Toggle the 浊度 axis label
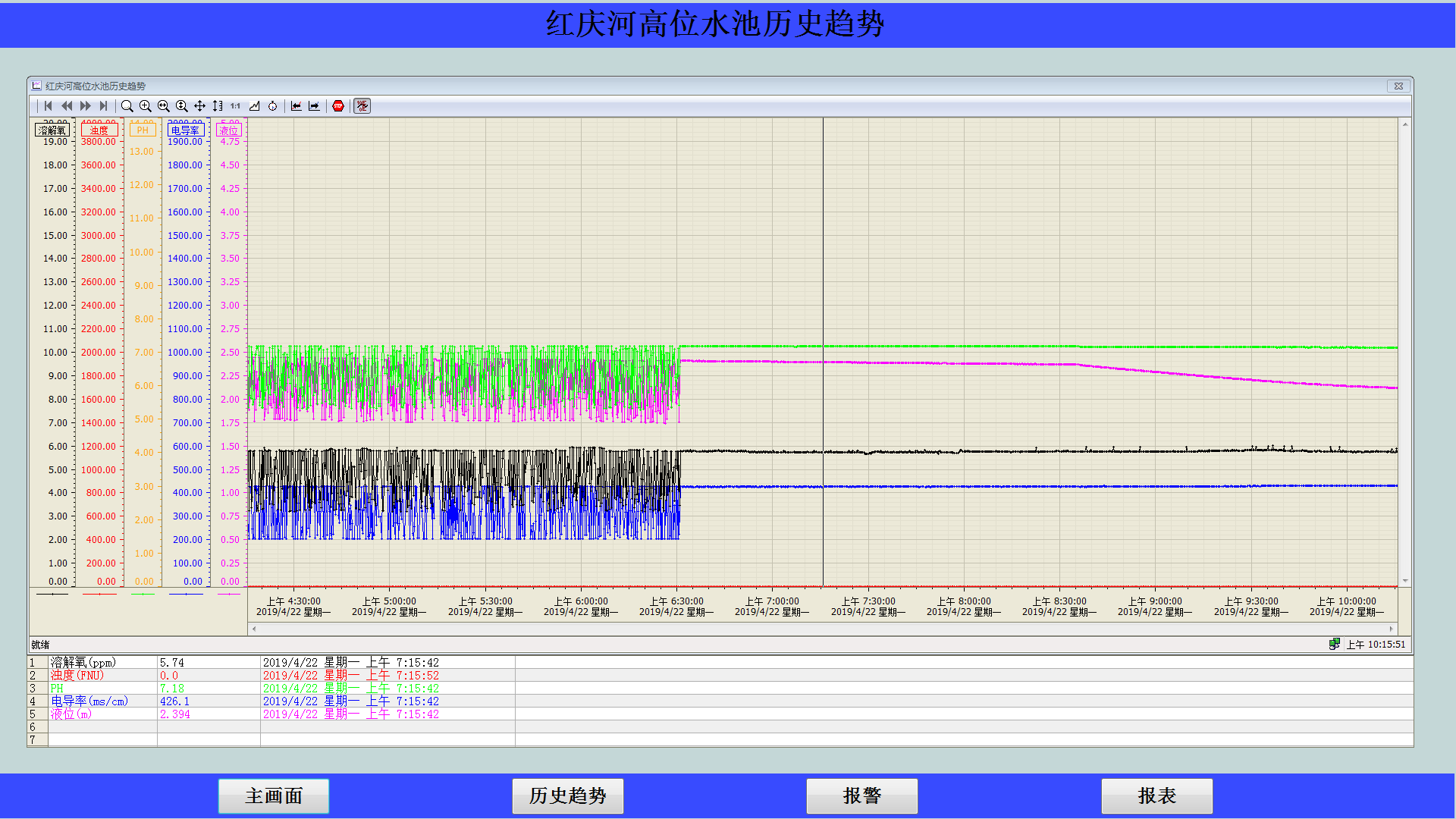Image resolution: width=1456 pixels, height=819 pixels. [x=99, y=130]
